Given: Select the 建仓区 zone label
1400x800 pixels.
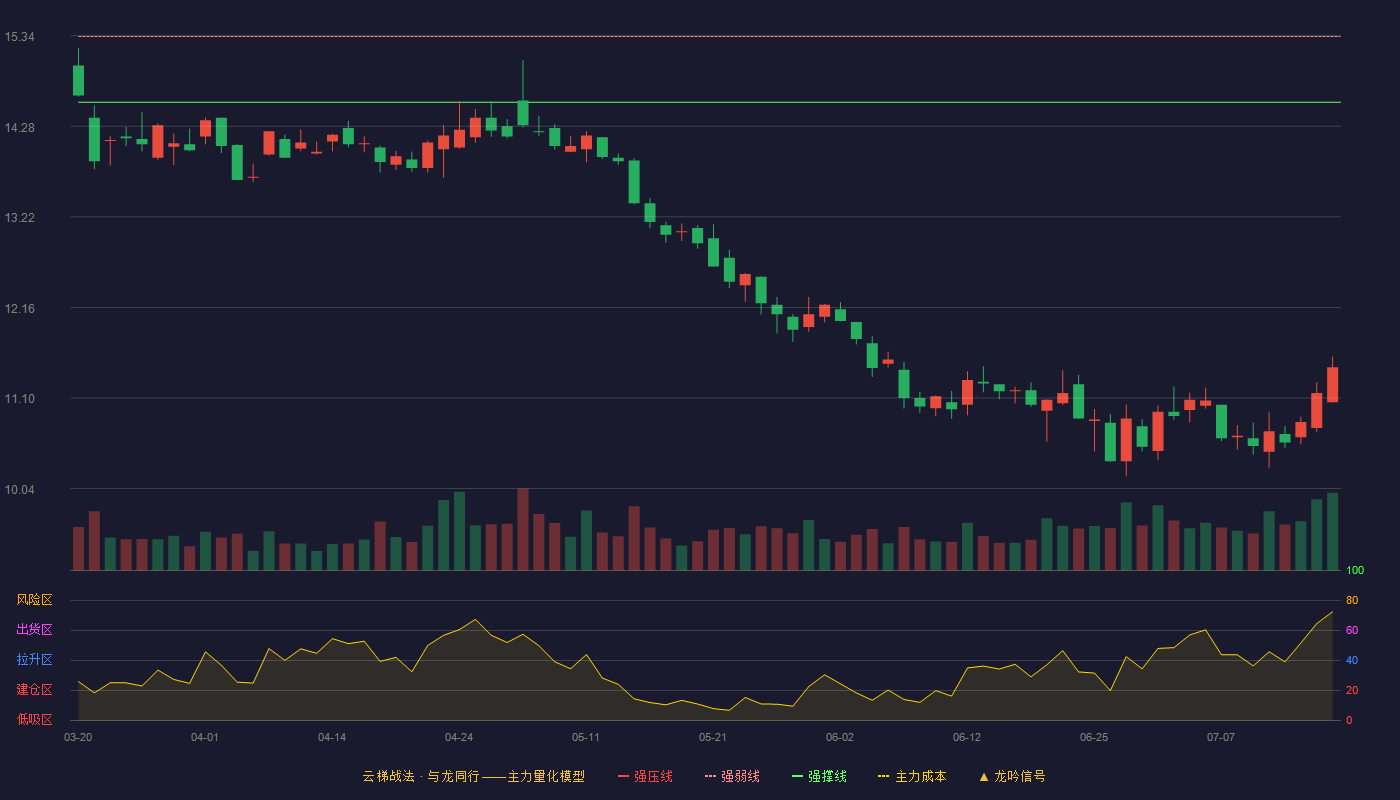Looking at the screenshot, I should [34, 690].
